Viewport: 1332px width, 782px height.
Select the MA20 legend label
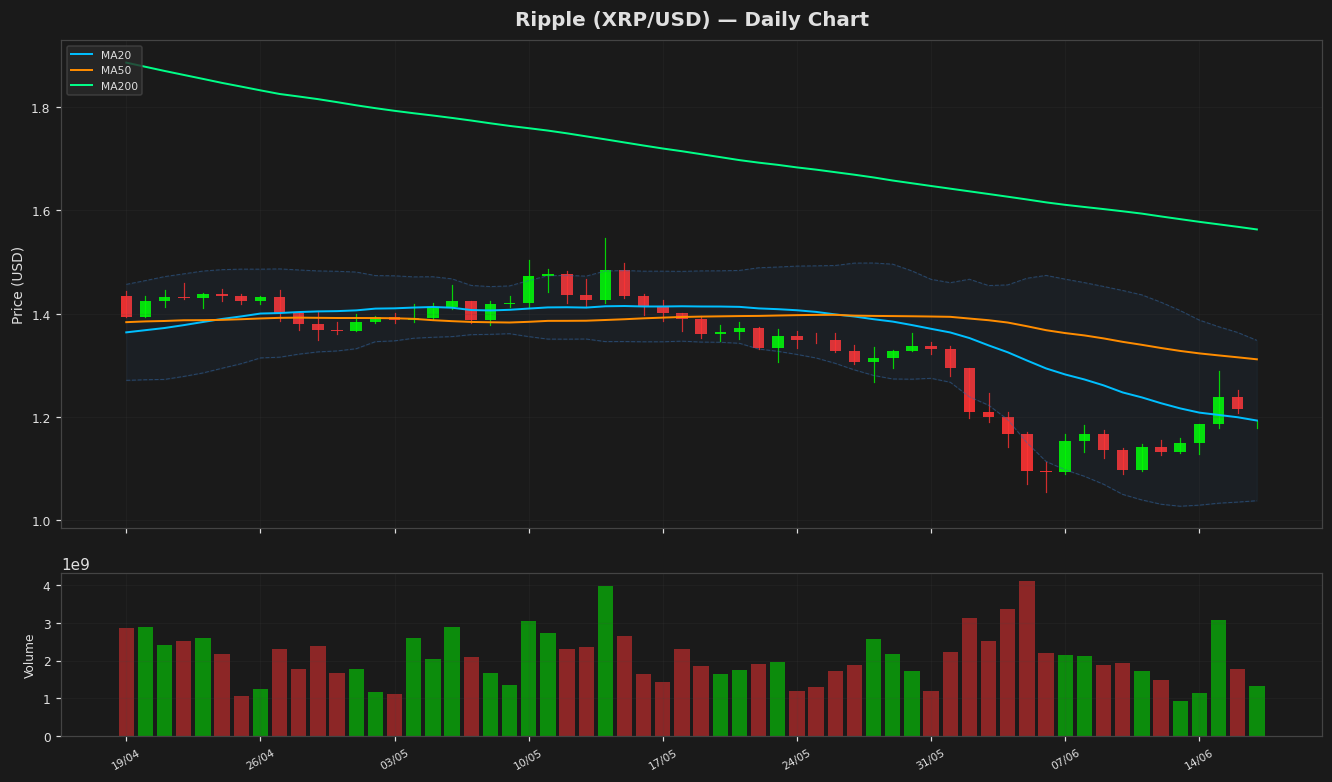(116, 55)
